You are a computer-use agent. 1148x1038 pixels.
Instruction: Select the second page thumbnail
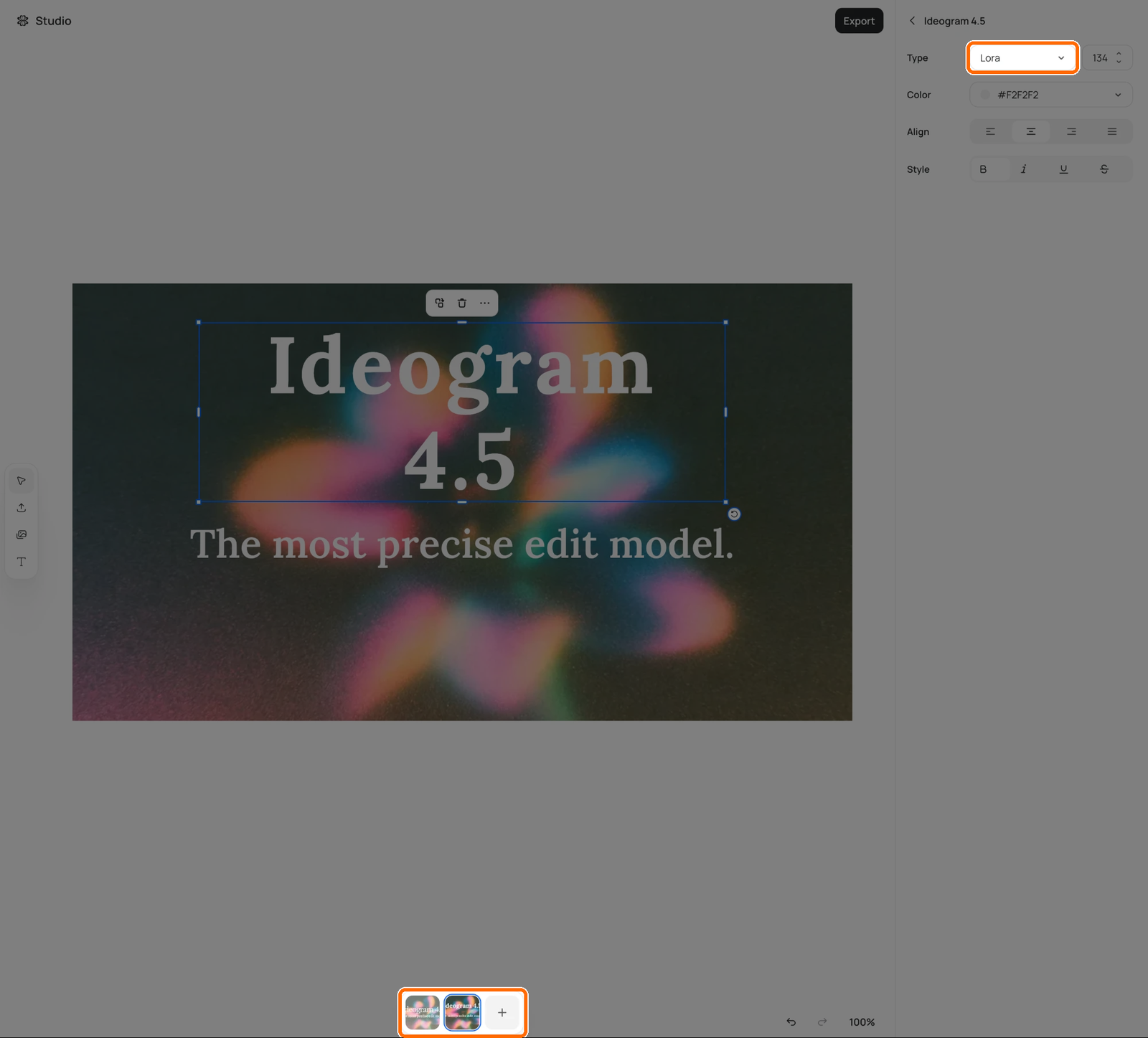462,1012
